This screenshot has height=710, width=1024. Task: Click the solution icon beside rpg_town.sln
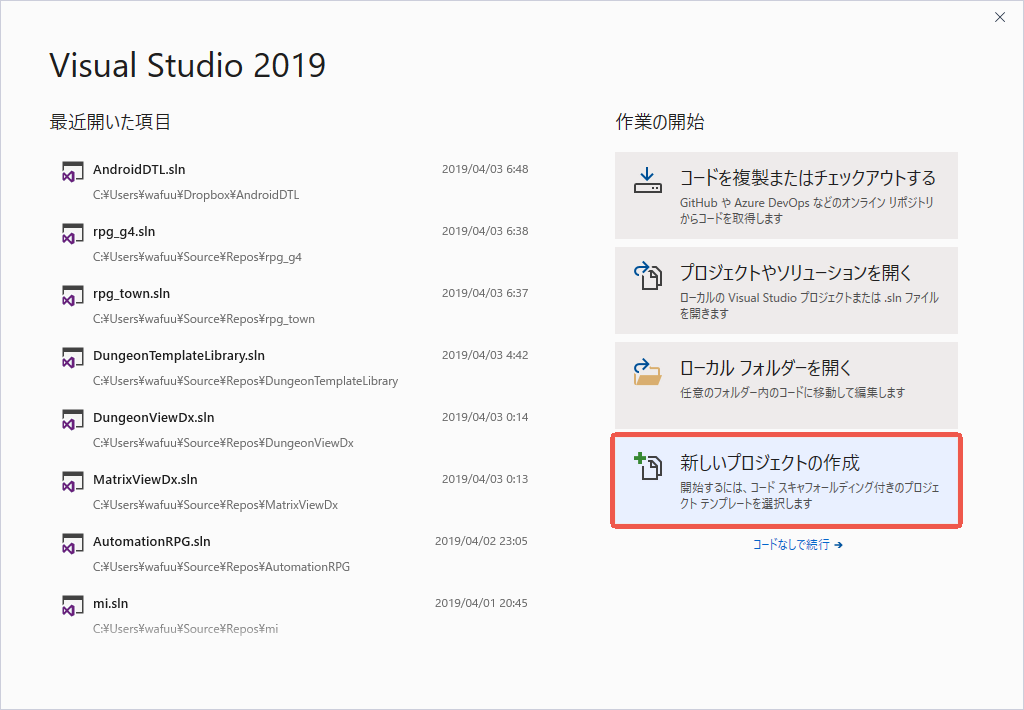tap(72, 296)
